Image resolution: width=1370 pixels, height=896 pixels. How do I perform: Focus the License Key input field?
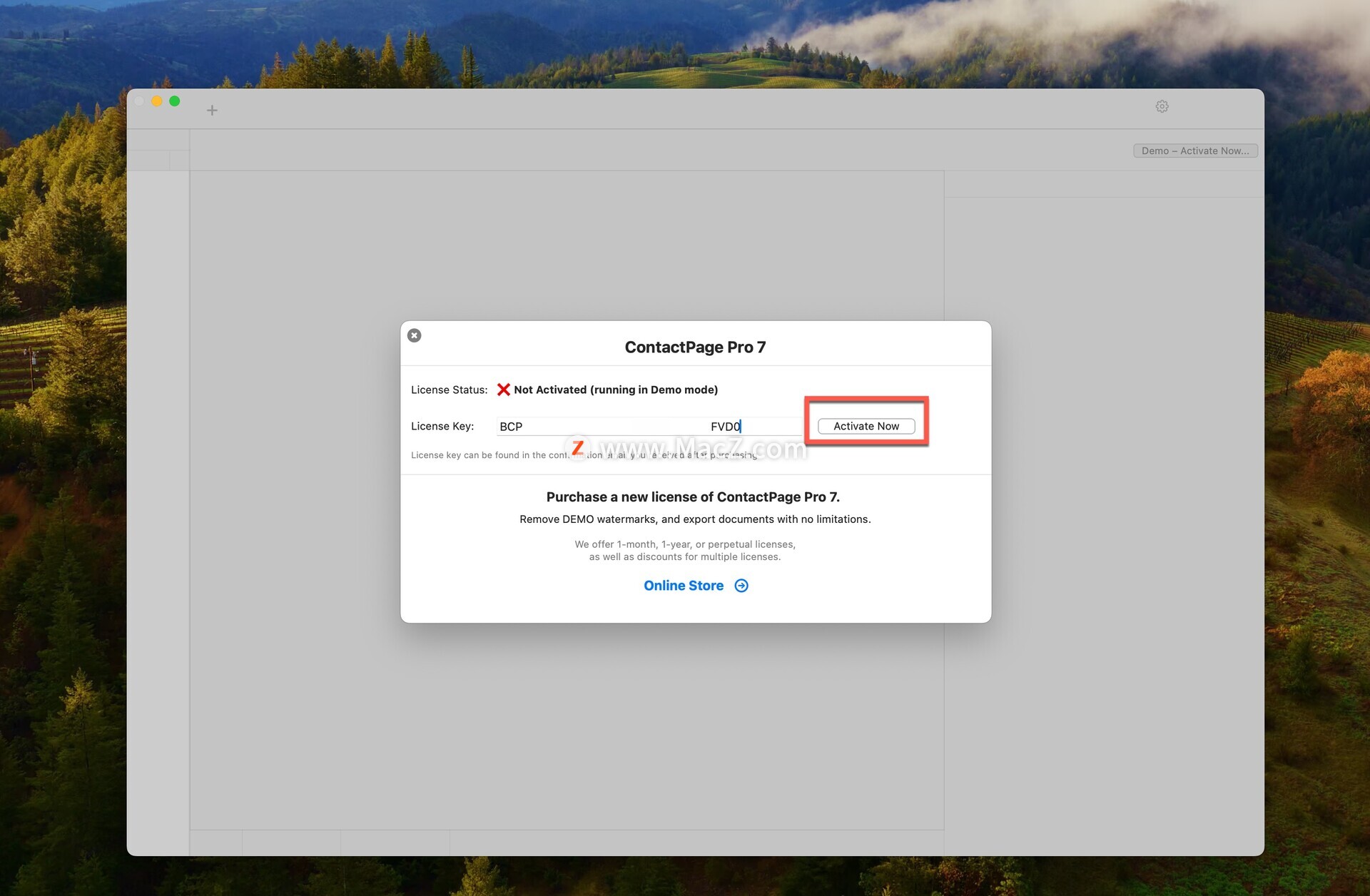[649, 426]
